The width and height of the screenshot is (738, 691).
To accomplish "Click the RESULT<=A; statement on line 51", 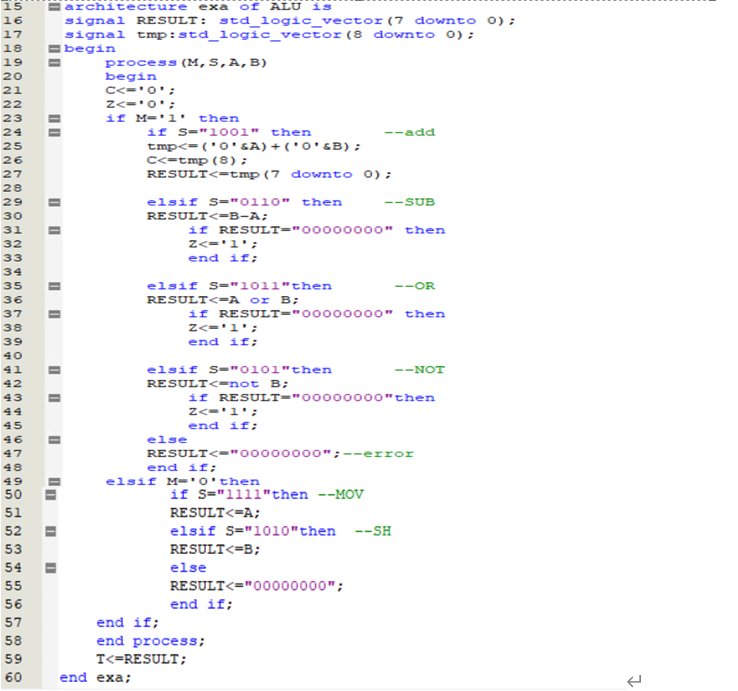I will [x=215, y=513].
